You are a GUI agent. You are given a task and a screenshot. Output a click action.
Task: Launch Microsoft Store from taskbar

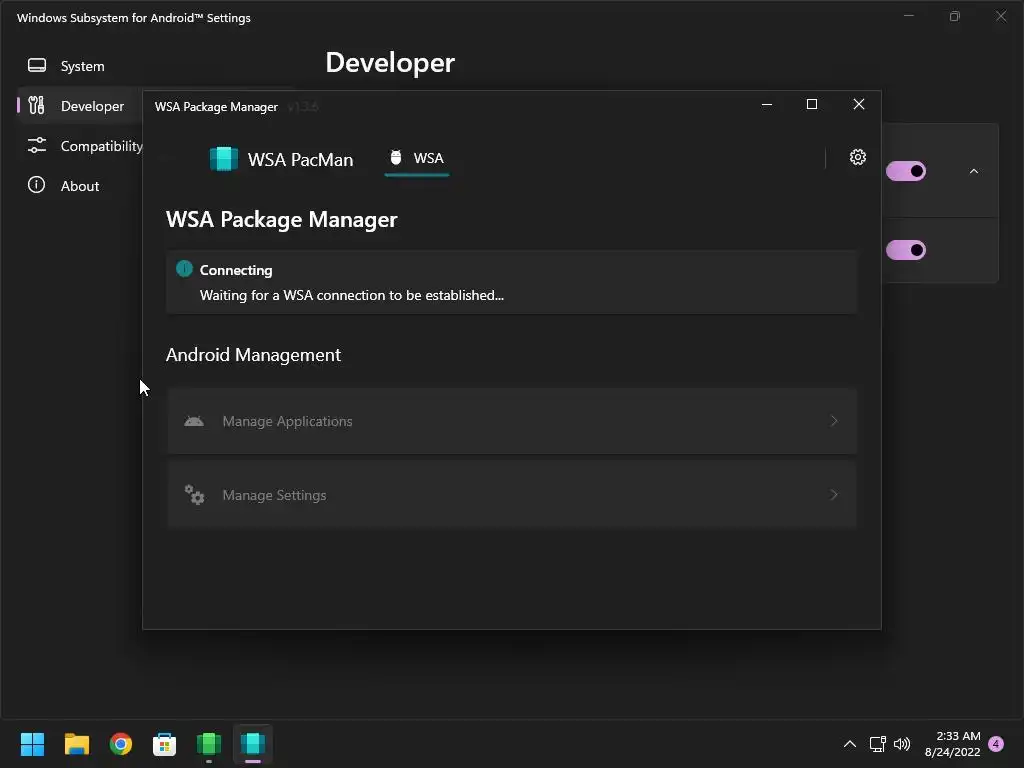(165, 744)
